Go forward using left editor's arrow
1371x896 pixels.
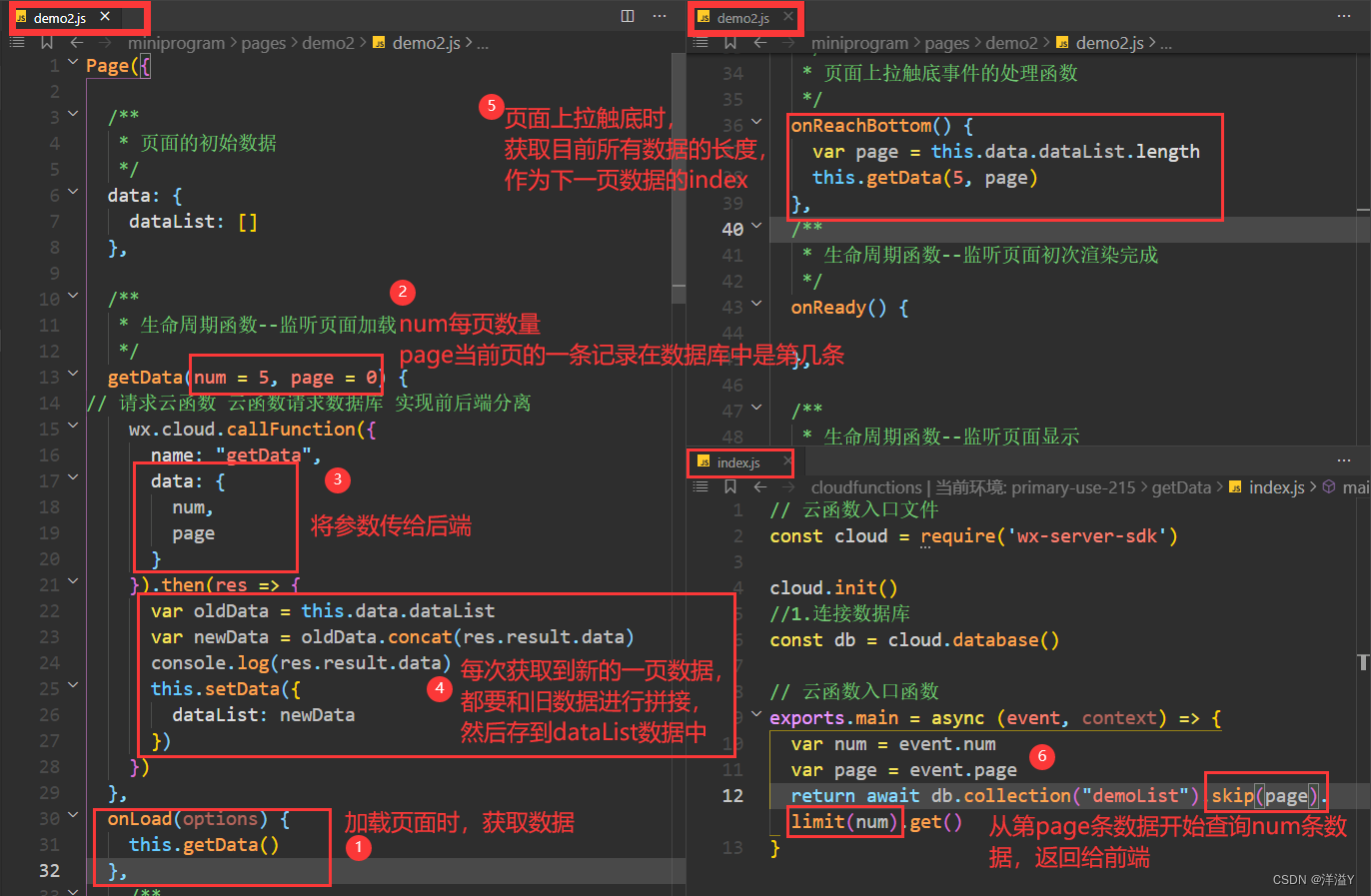point(105,42)
